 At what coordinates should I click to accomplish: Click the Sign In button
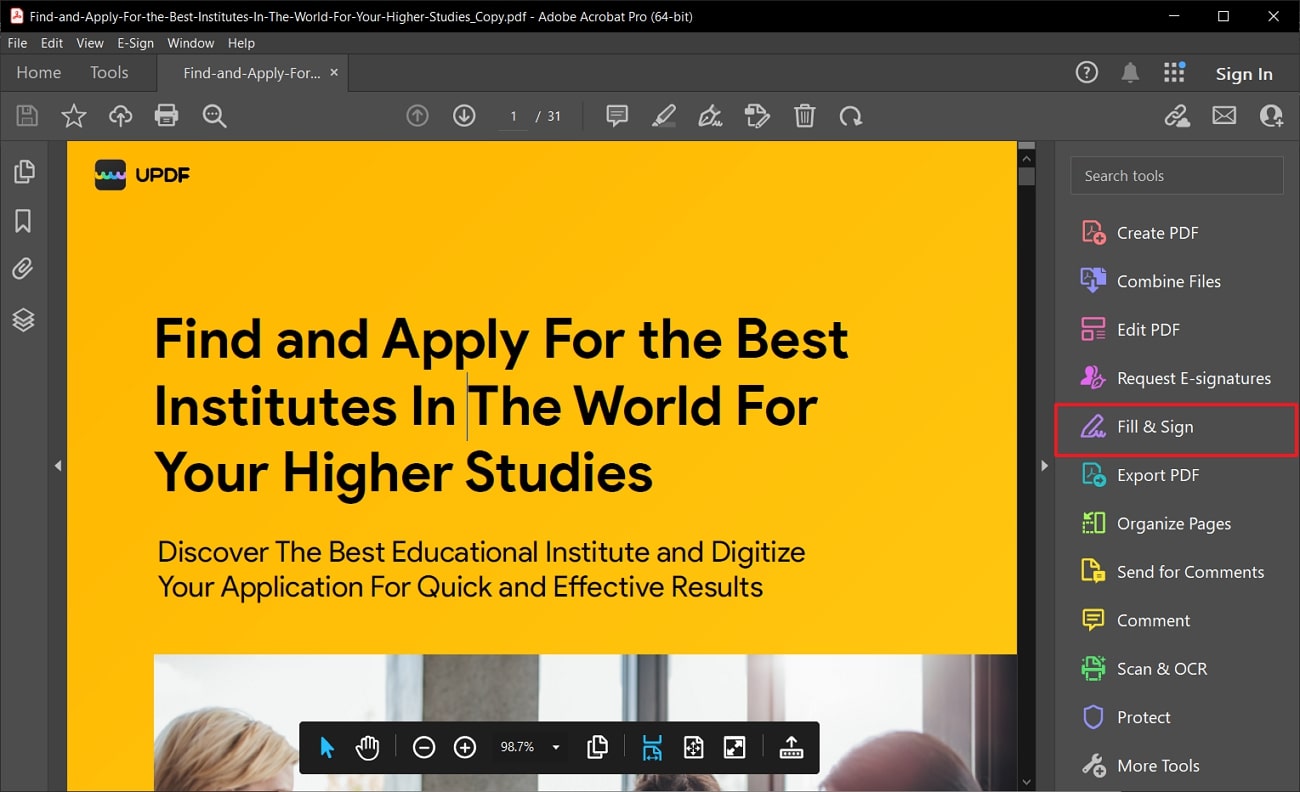(x=1244, y=73)
